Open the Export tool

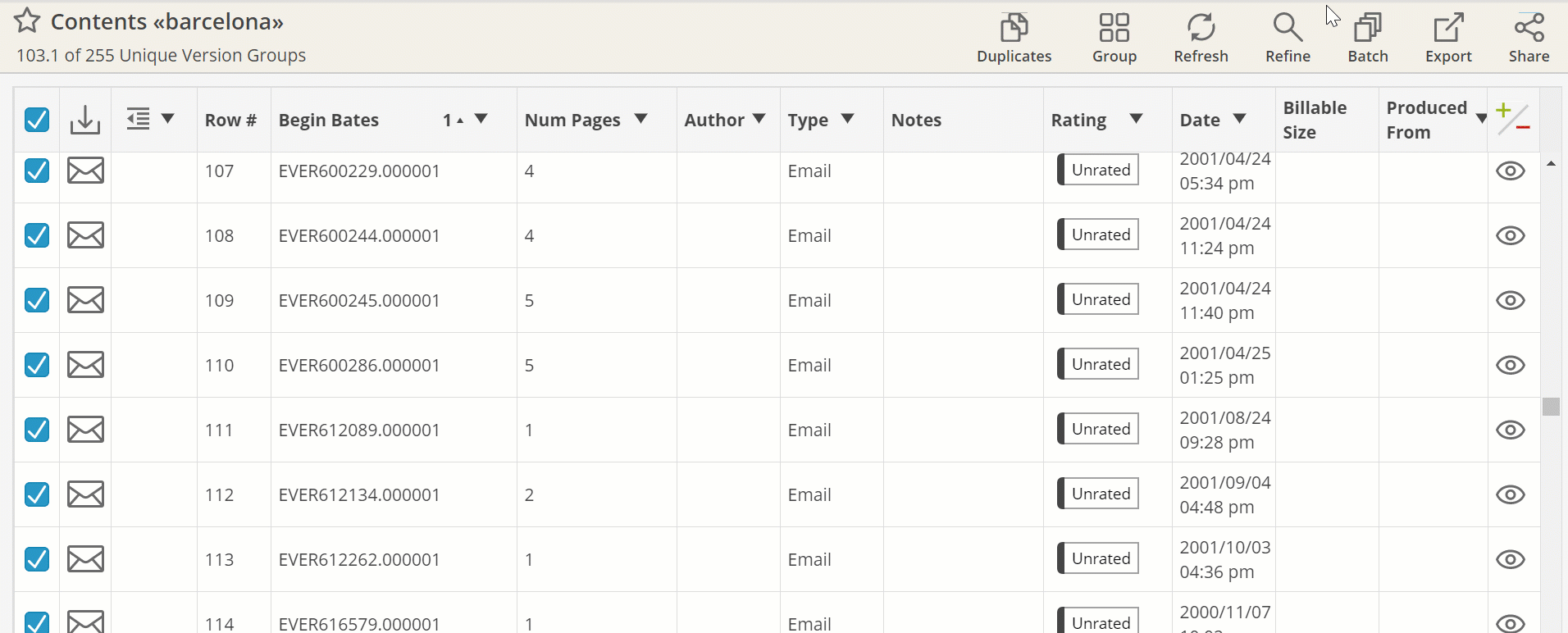pyautogui.click(x=1448, y=39)
